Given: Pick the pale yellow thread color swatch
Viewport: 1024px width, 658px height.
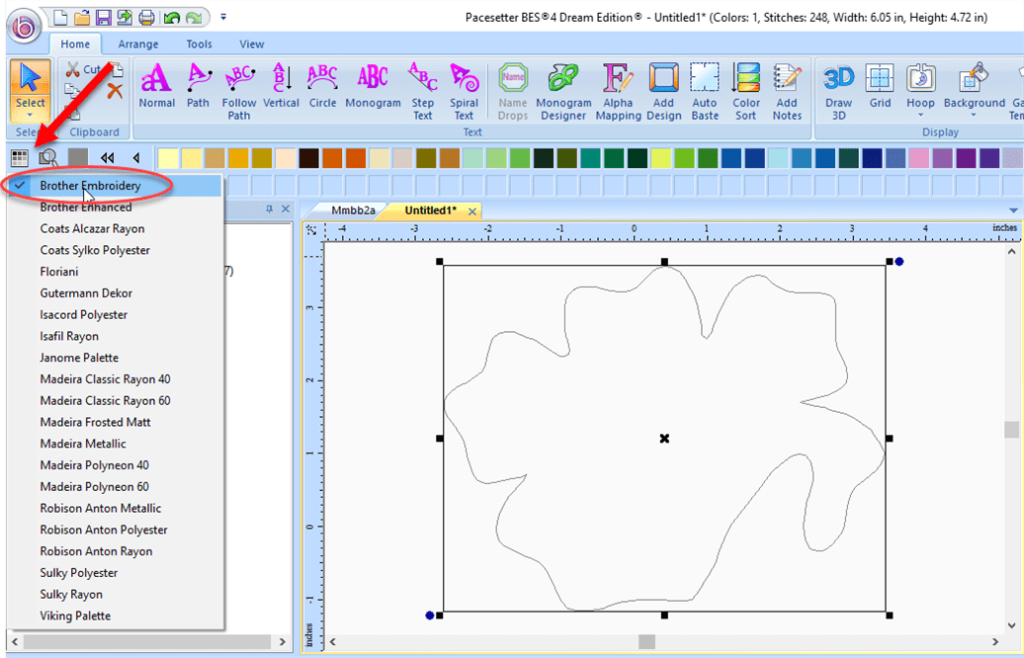Looking at the screenshot, I should (x=170, y=157).
